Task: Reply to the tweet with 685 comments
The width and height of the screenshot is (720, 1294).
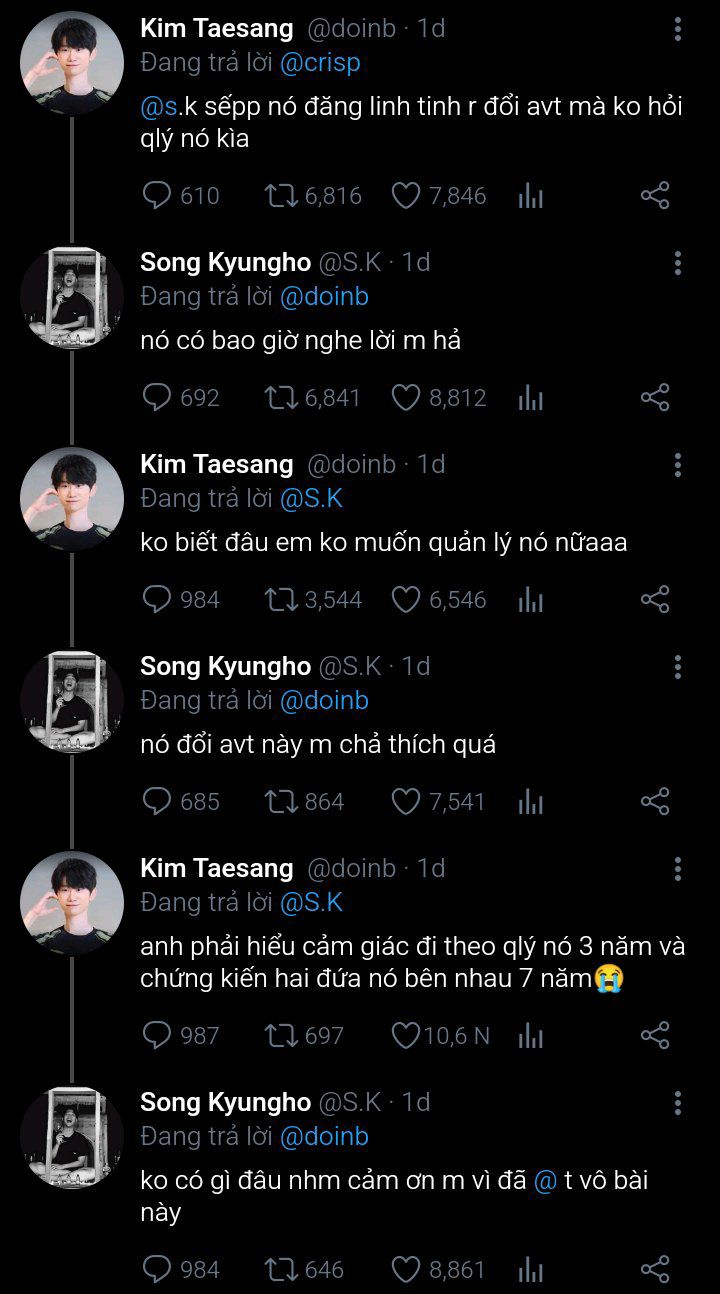Action: click(158, 801)
